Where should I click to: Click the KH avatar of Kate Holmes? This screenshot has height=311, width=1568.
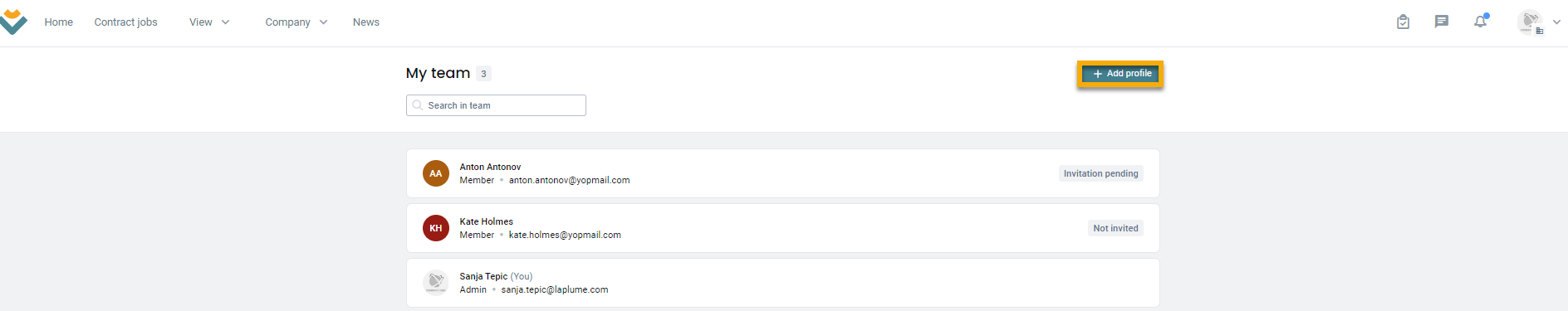coord(436,228)
